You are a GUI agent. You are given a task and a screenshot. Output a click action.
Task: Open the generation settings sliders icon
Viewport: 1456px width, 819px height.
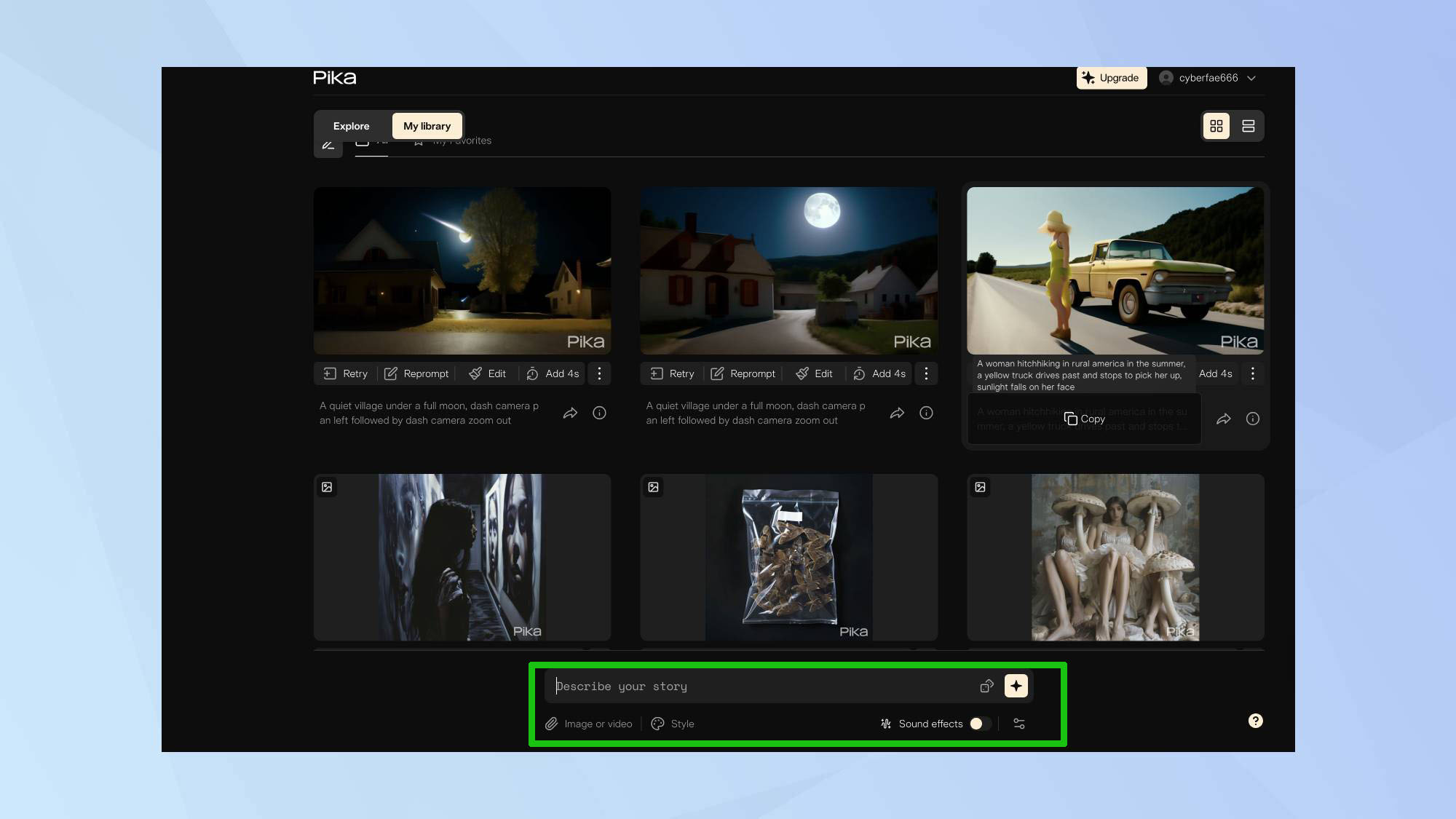(x=1019, y=724)
